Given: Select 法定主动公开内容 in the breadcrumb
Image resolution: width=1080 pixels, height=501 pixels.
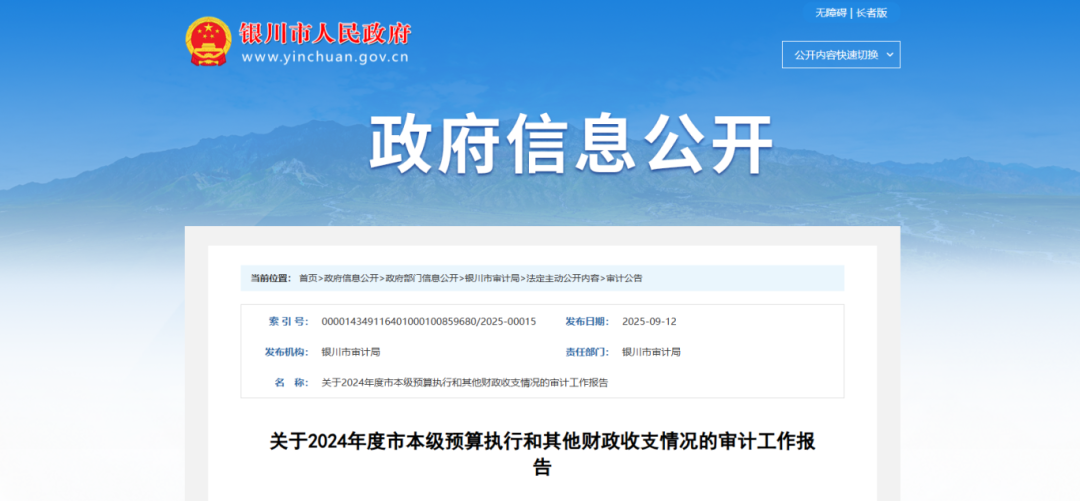Looking at the screenshot, I should coord(563,278).
